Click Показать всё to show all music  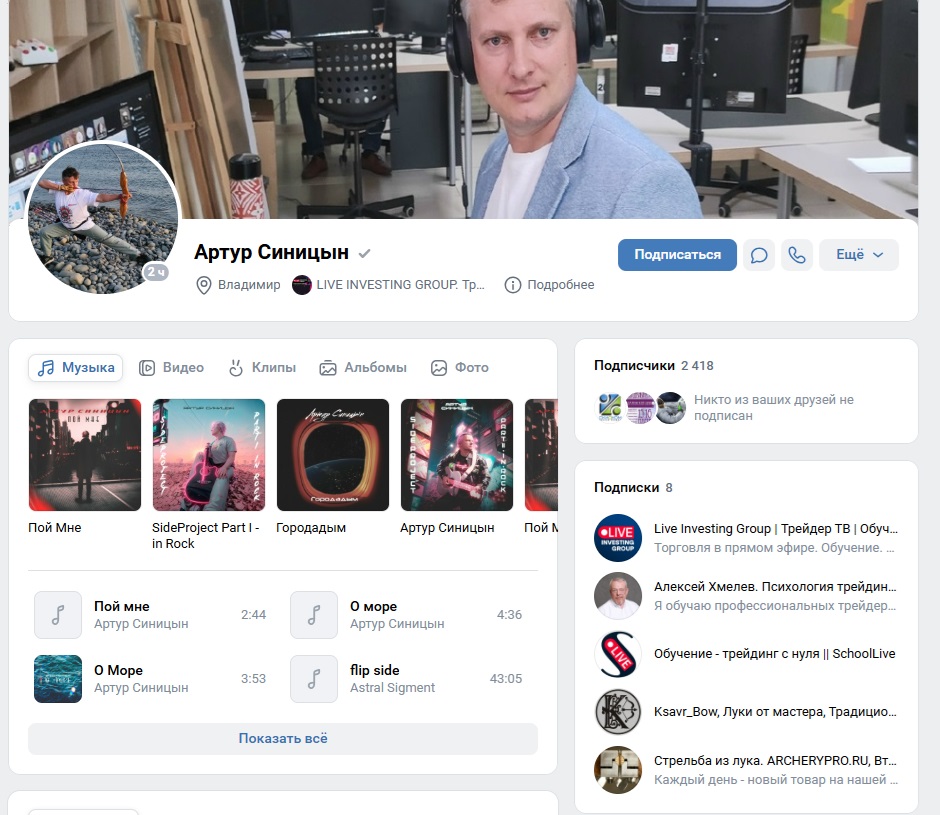tap(282, 739)
